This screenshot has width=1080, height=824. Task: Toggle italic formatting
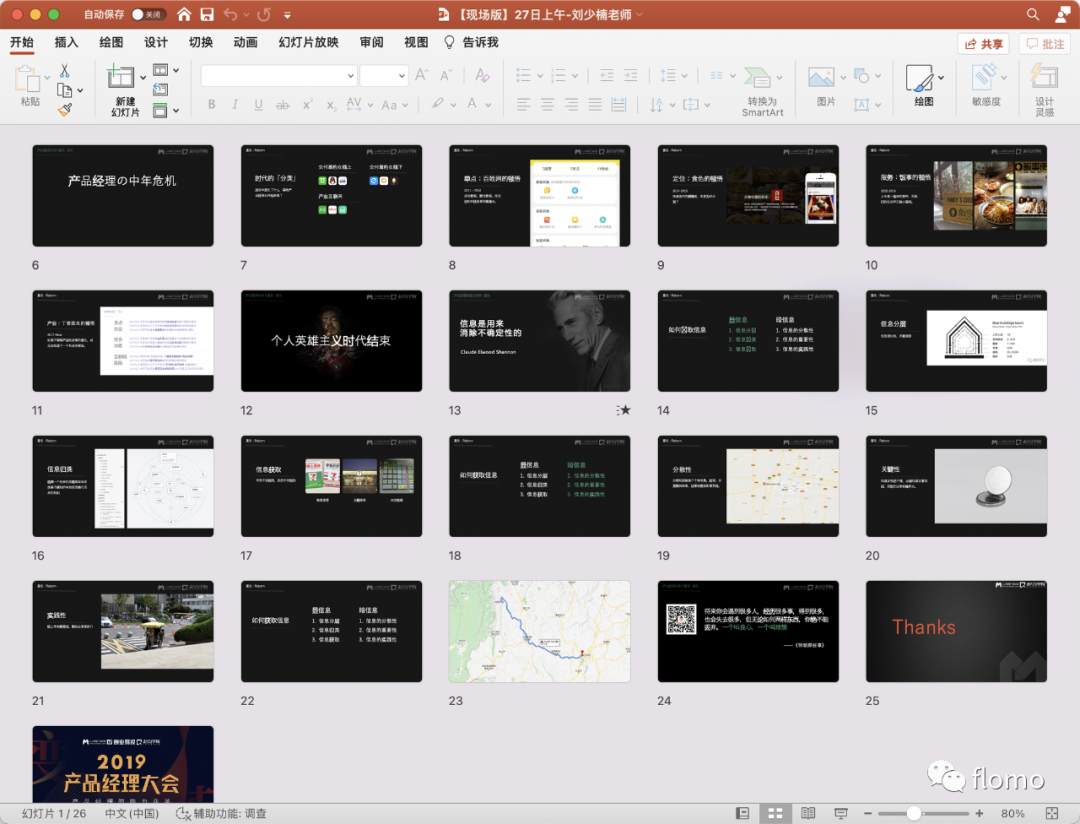tap(235, 105)
